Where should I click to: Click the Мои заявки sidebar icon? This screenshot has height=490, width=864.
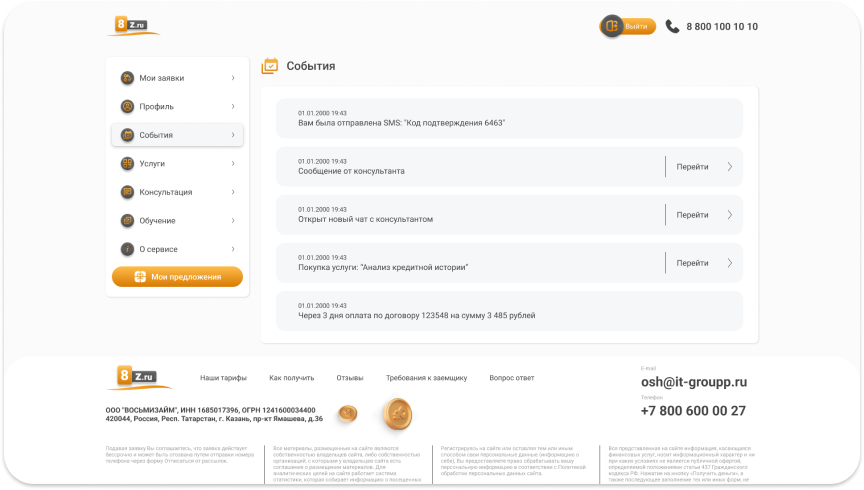(127, 78)
